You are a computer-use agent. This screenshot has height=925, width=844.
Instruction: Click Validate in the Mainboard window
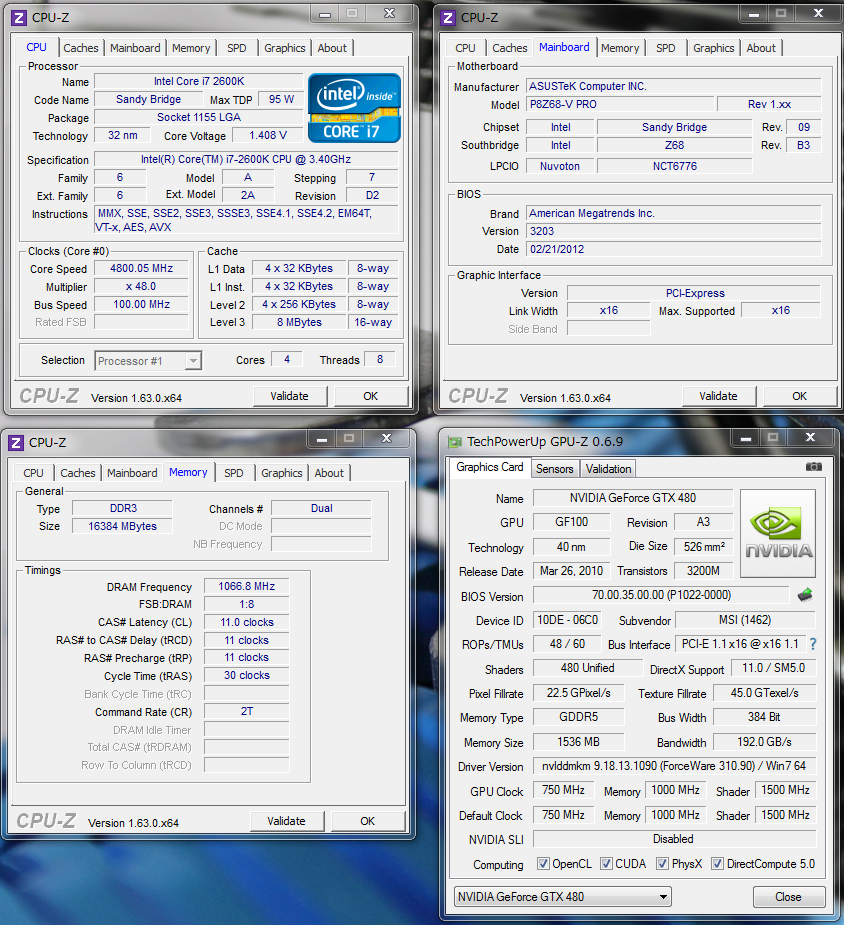pyautogui.click(x=718, y=396)
